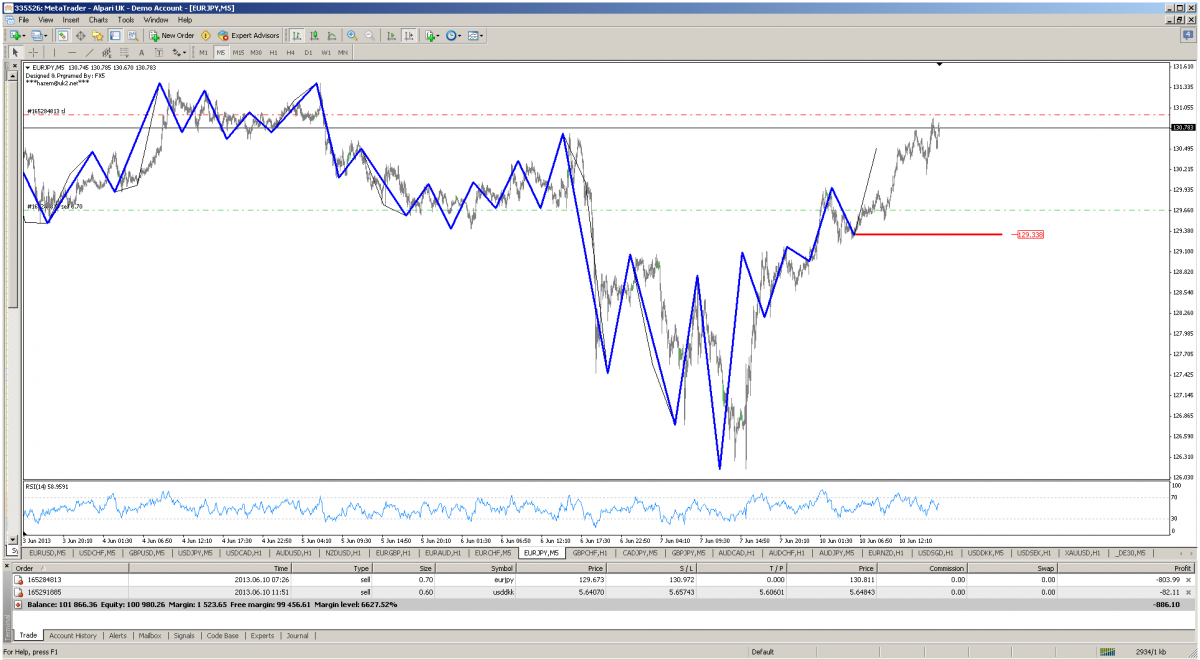Click the zoom in magnifier icon
1200x660 pixels.
pyautogui.click(x=352, y=35)
